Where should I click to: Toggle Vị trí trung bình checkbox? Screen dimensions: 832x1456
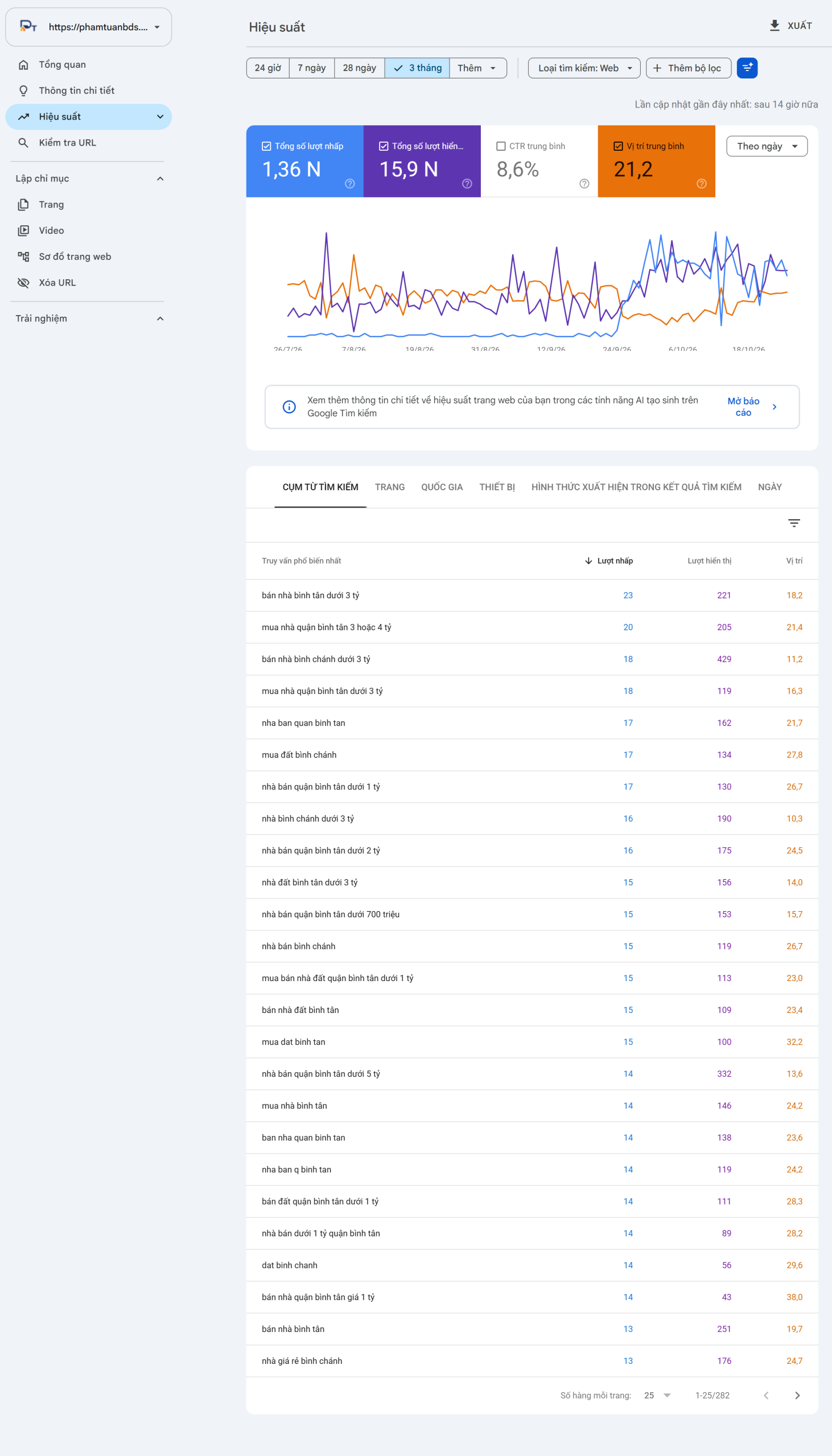pyautogui.click(x=617, y=146)
